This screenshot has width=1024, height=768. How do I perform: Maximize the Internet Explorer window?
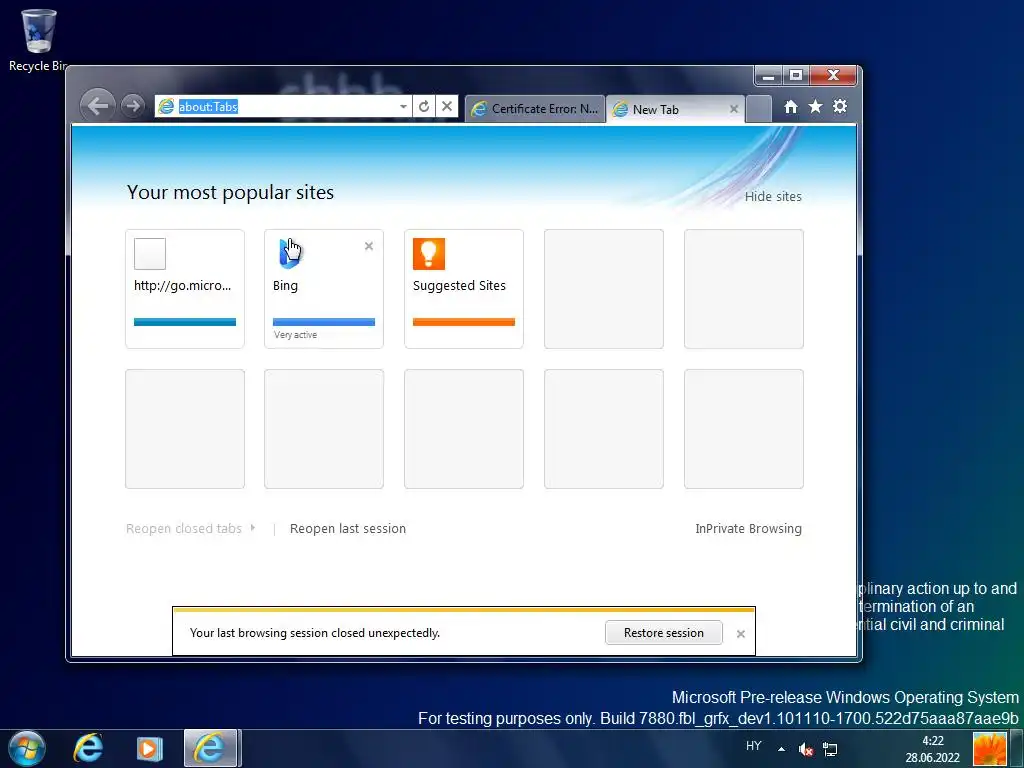795,76
